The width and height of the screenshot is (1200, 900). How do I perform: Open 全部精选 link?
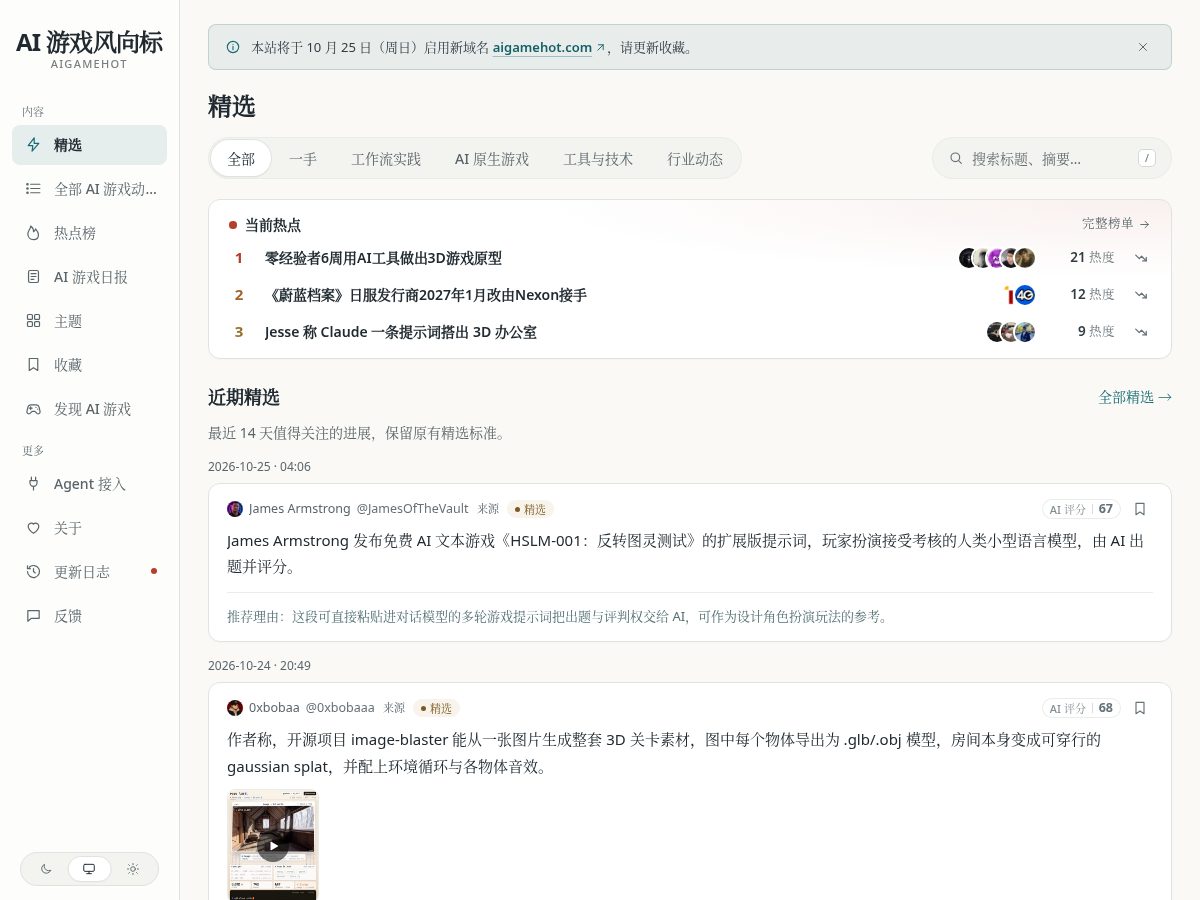(x=1135, y=397)
